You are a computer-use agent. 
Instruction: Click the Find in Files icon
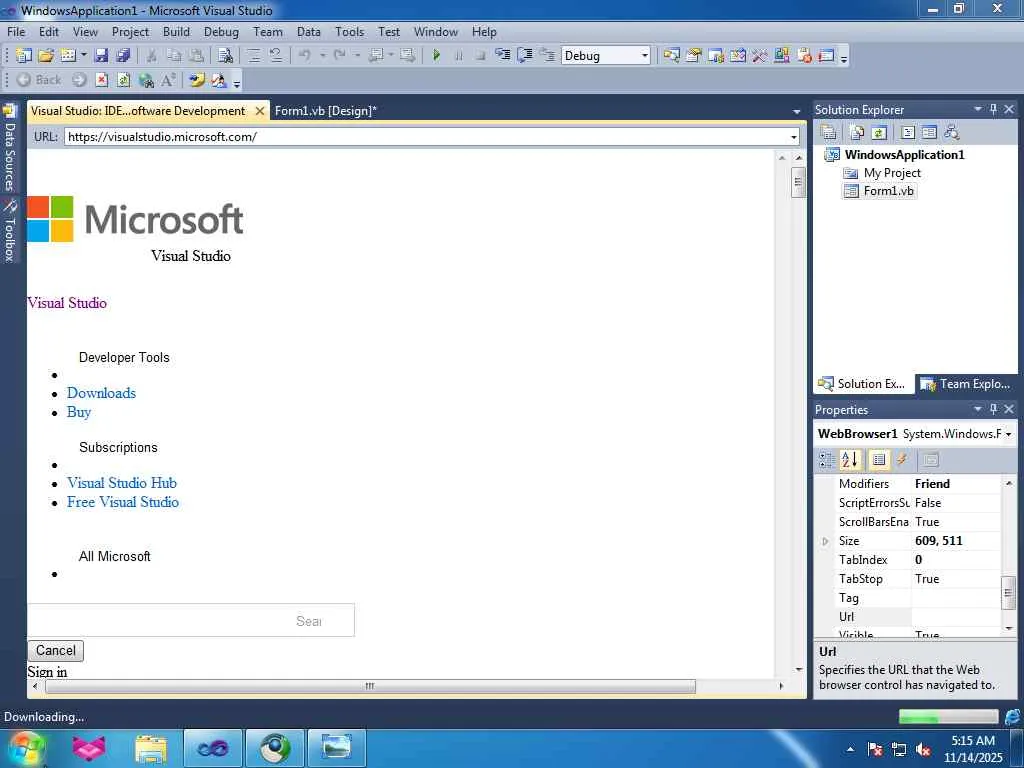pyautogui.click(x=225, y=56)
